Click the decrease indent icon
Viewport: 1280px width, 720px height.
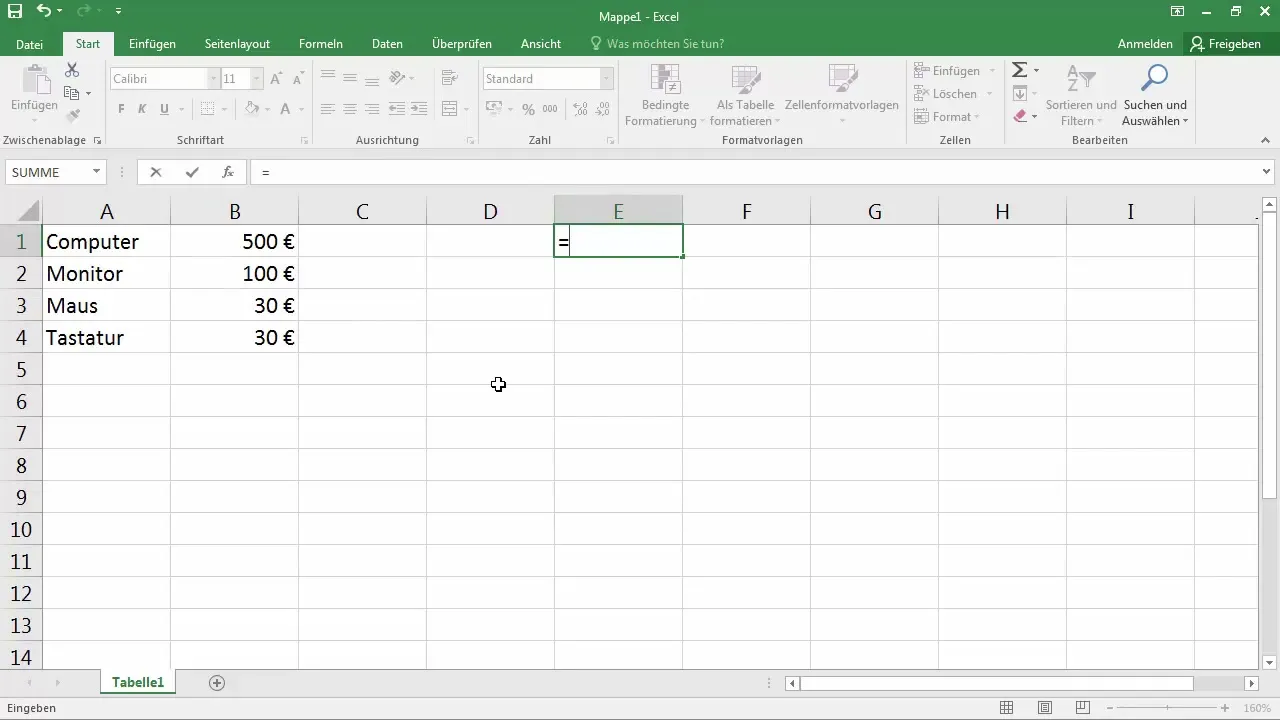click(x=396, y=109)
